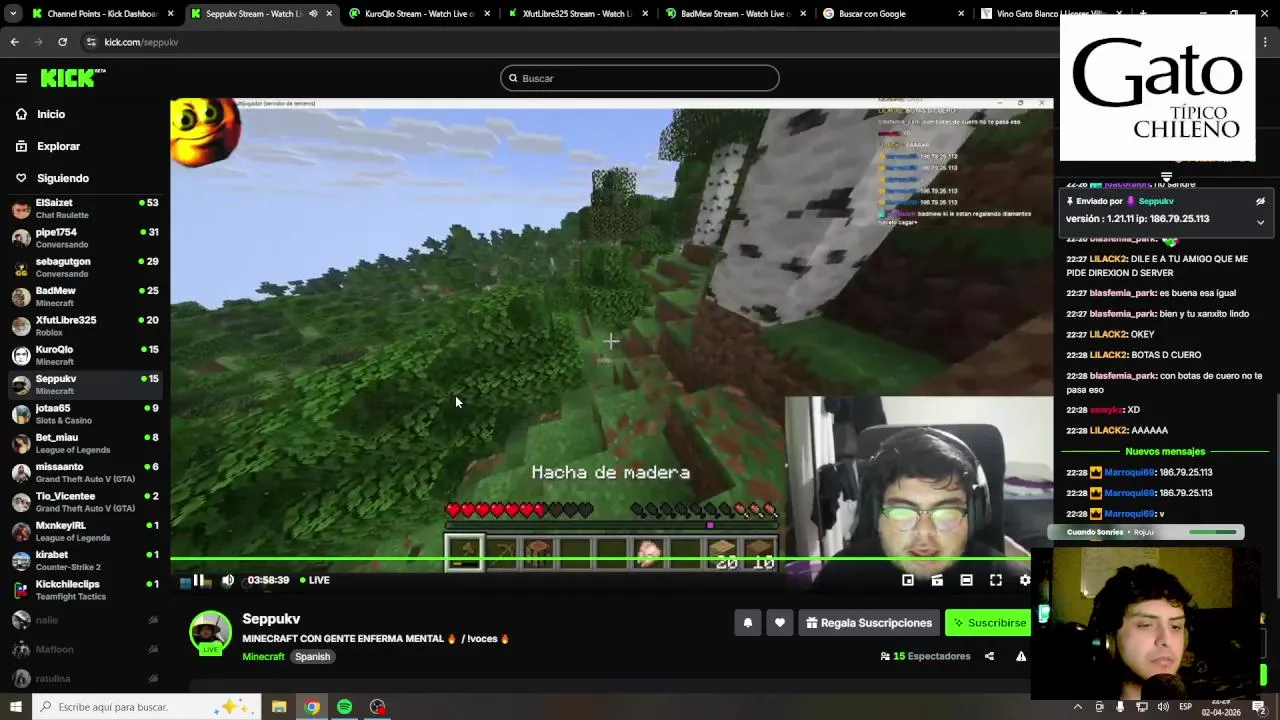The image size is (1280, 720).
Task: Open player settings gear
Action: pyautogui.click(x=1024, y=580)
